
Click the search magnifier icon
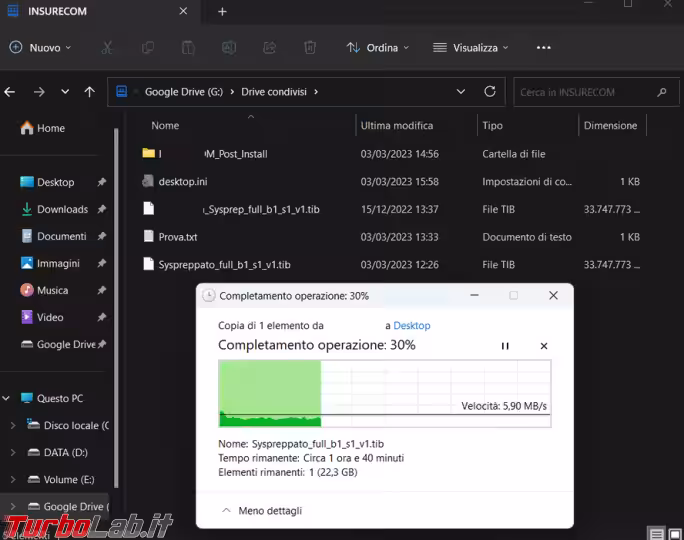[662, 92]
